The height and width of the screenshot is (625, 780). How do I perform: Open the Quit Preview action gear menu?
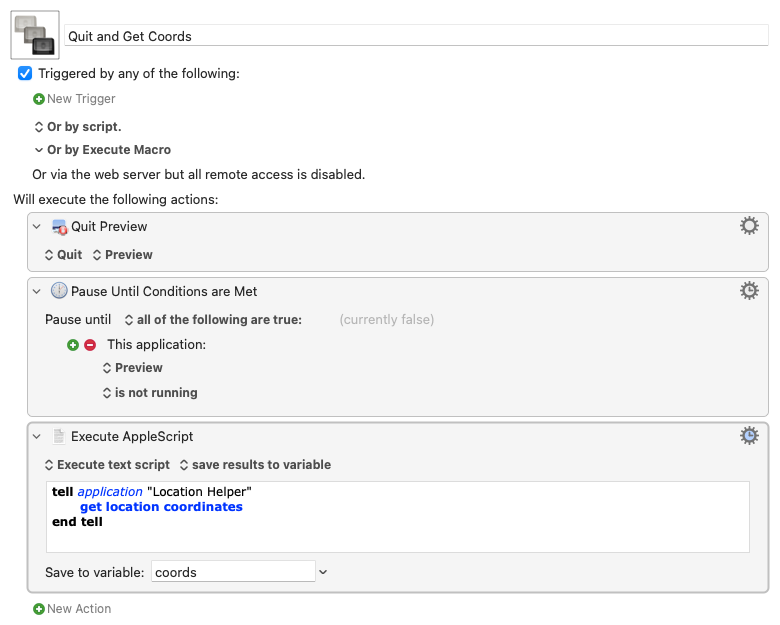tap(749, 226)
